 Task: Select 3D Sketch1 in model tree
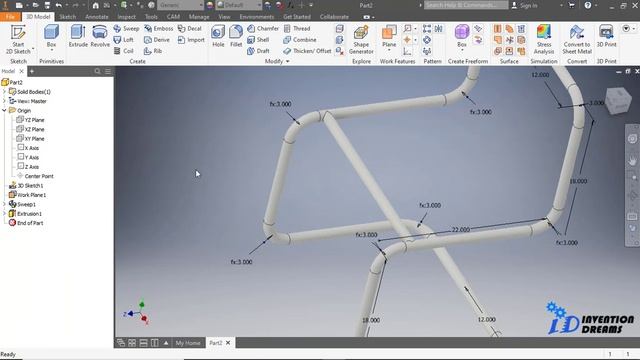pos(26,186)
